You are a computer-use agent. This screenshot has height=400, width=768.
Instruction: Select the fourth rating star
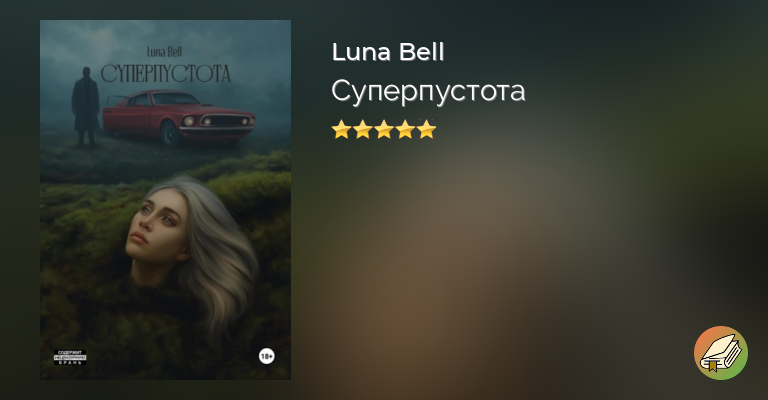[406, 130]
